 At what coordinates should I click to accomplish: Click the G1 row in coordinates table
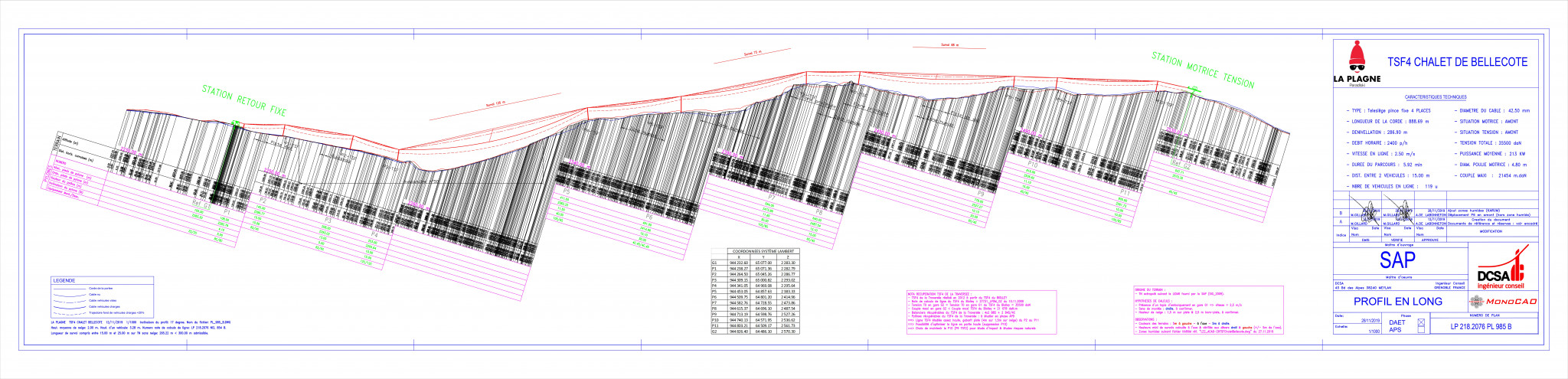tap(756, 263)
